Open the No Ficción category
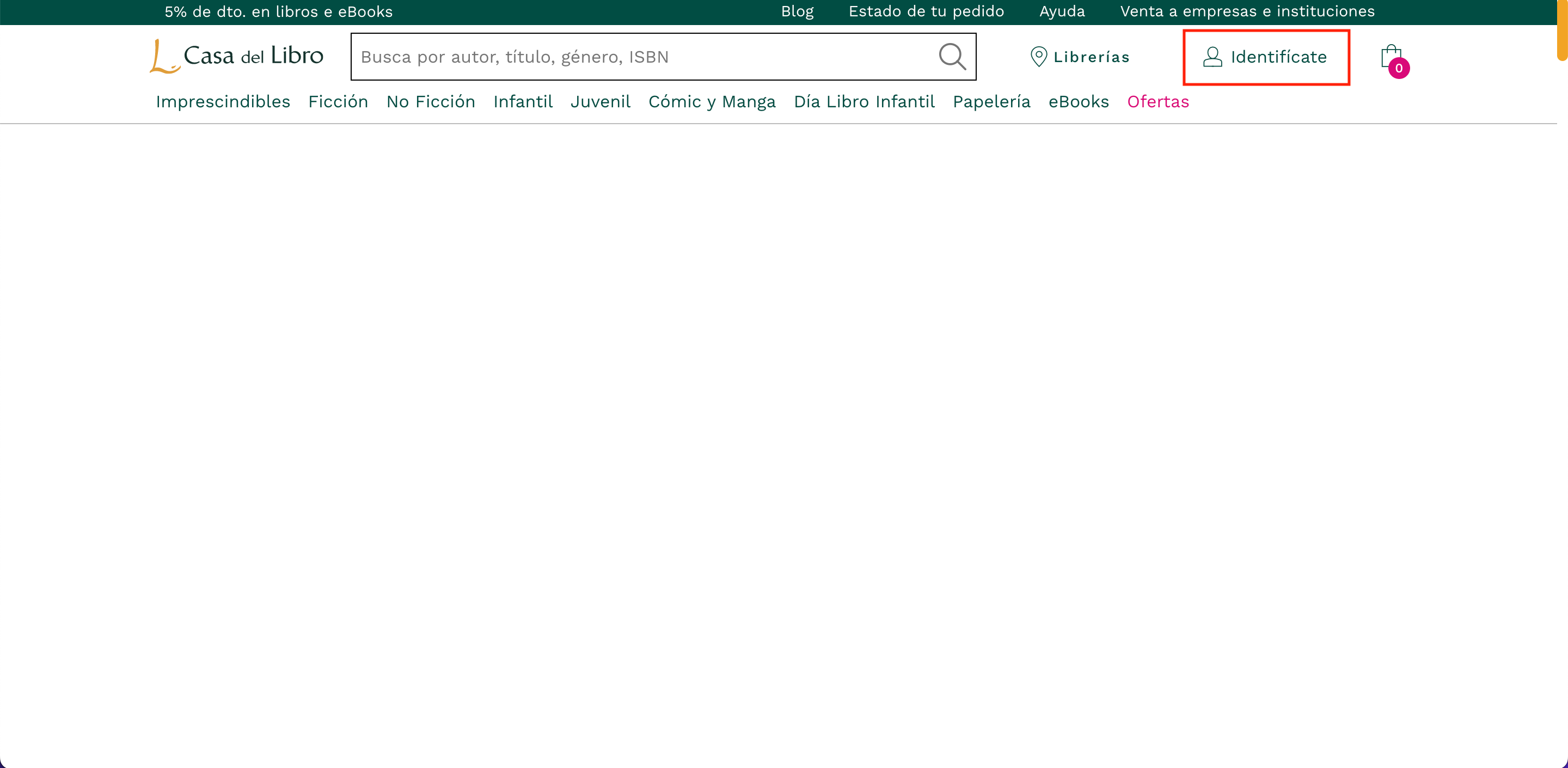1568x768 pixels. click(431, 102)
